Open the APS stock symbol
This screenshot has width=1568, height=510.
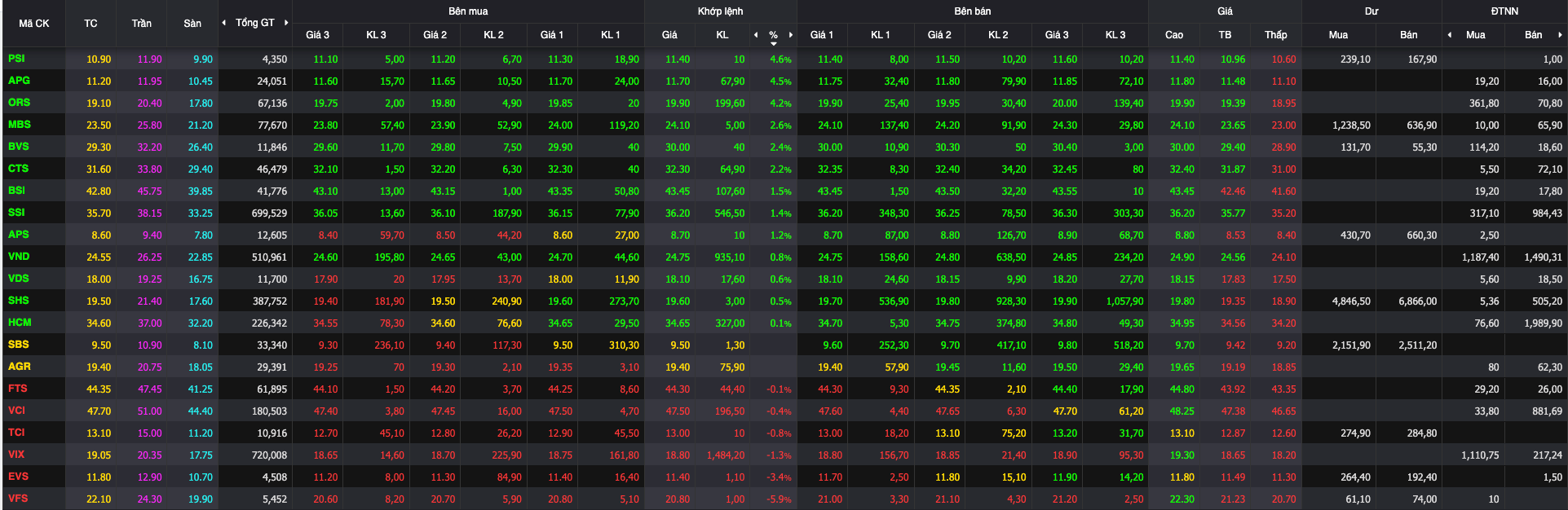[18, 235]
